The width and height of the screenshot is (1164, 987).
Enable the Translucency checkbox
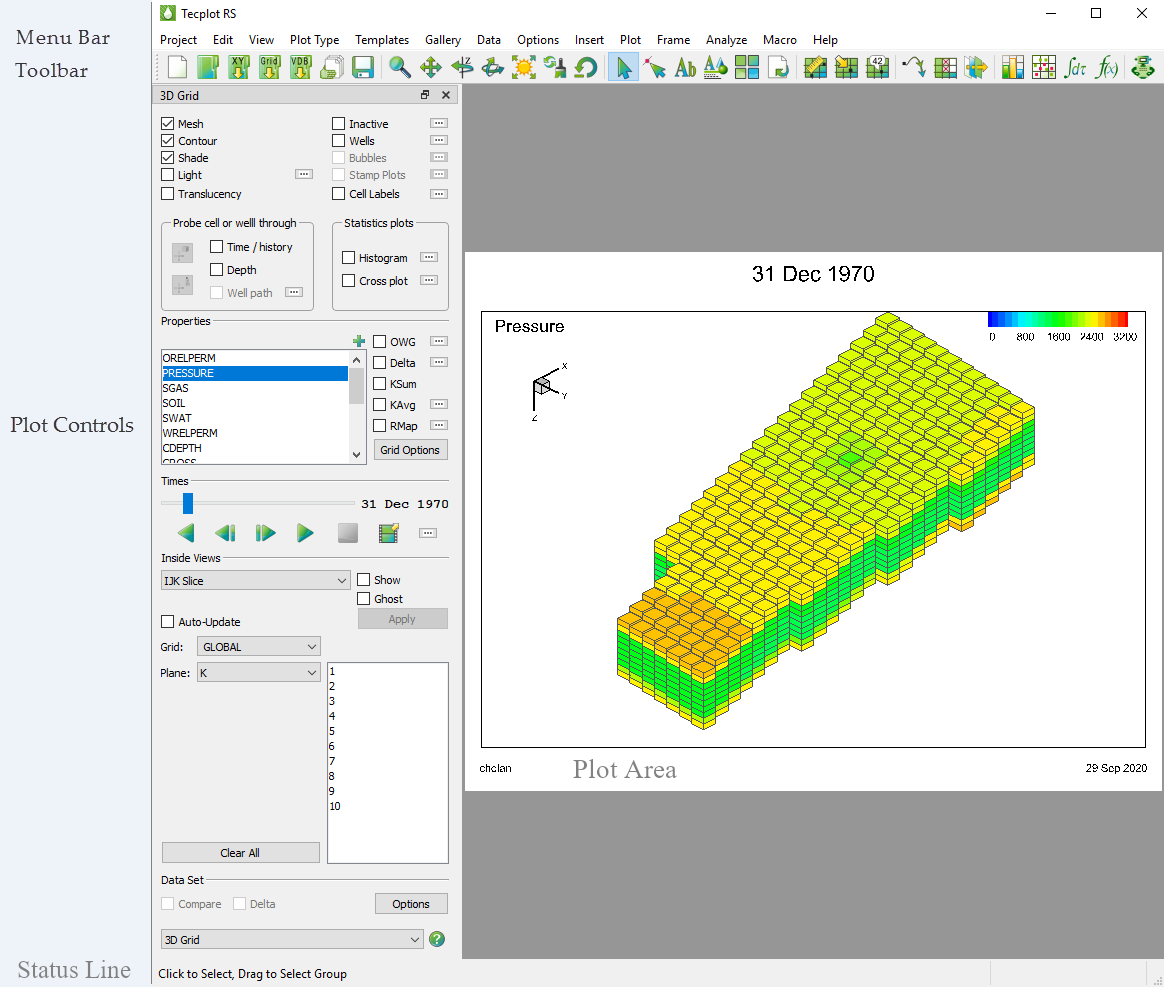tap(167, 194)
